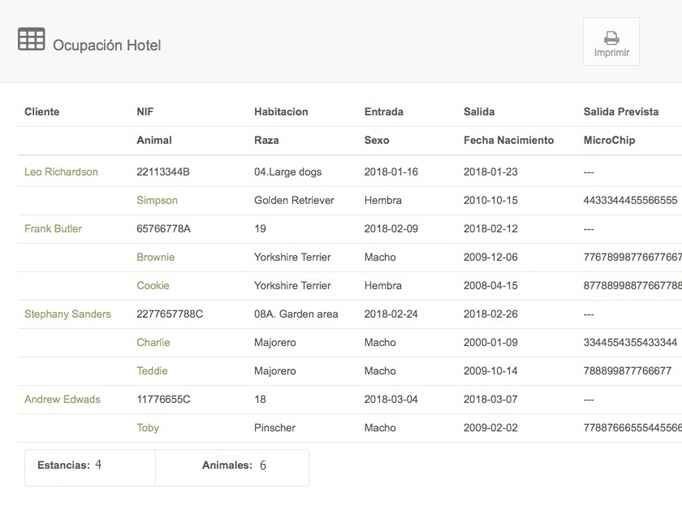
Task: Open client Frank Butler
Action: click(53, 229)
